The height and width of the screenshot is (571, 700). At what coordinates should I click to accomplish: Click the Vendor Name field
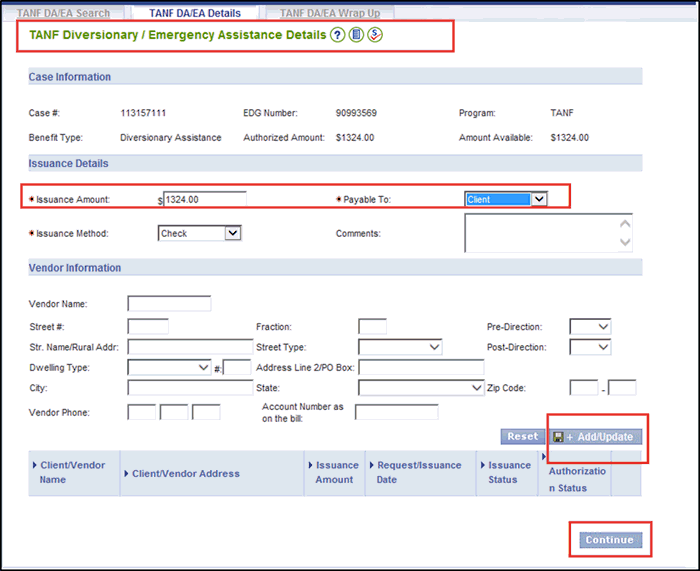coord(169,304)
